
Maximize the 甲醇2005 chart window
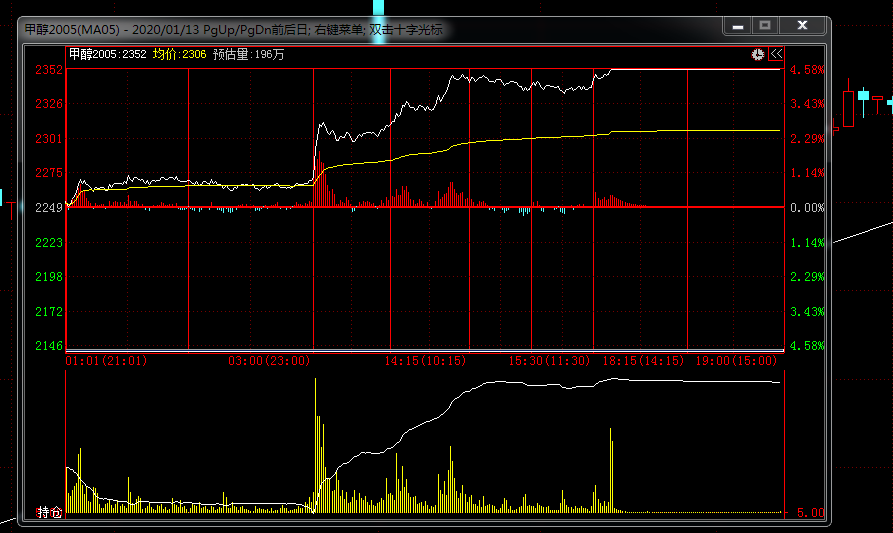click(765, 25)
